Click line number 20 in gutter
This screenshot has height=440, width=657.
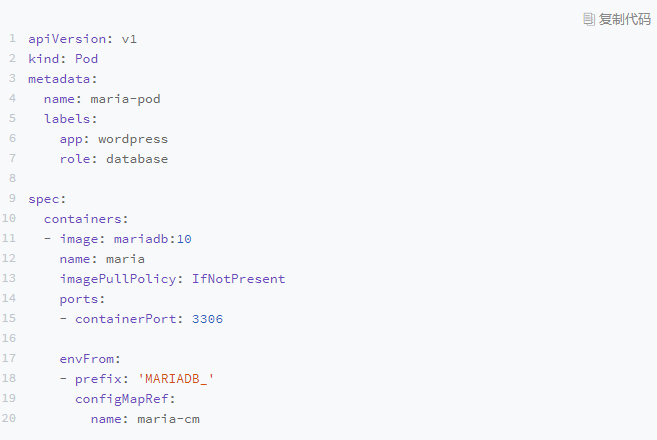tap(9, 419)
